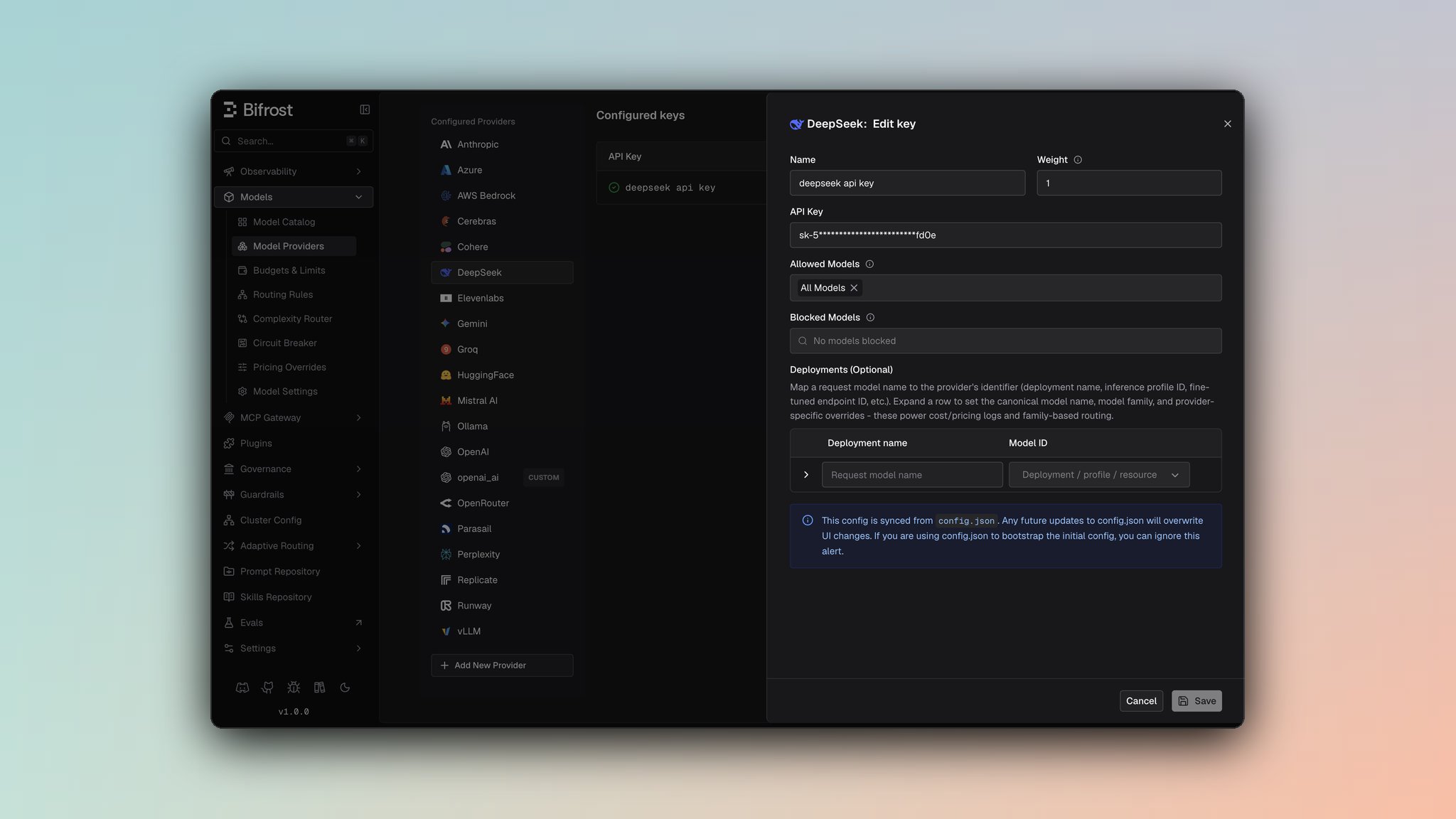Click the Anthropic provider icon
This screenshot has width=1456, height=819.
(x=446, y=144)
